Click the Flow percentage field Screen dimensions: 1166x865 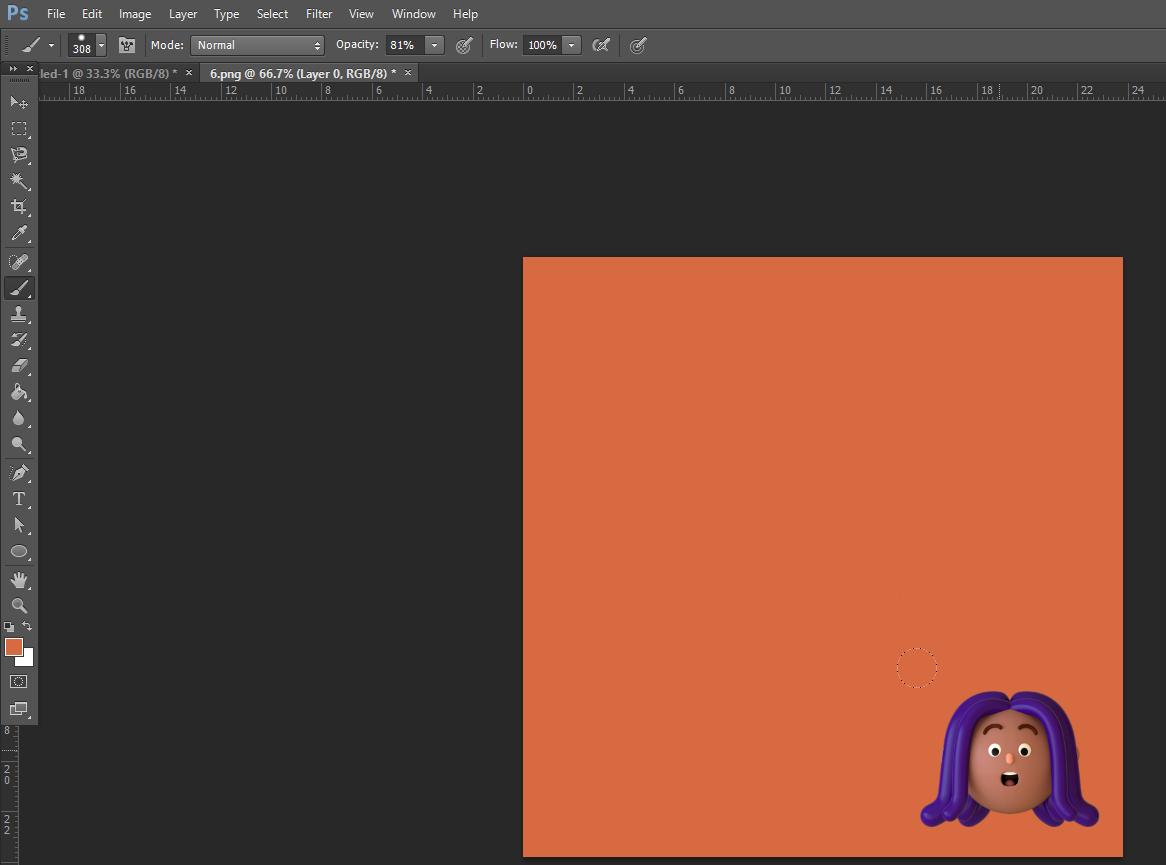(x=542, y=45)
